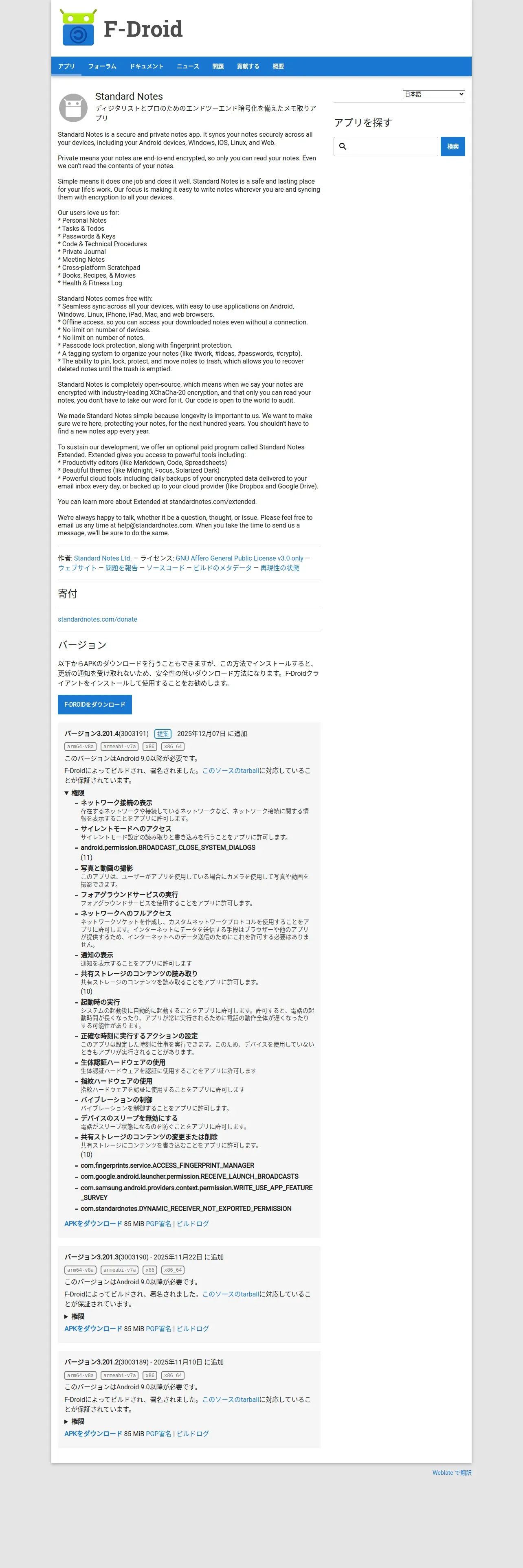Image resolution: width=523 pixels, height=1568 pixels.
Task: Open 概要 navigation item
Action: 278,66
